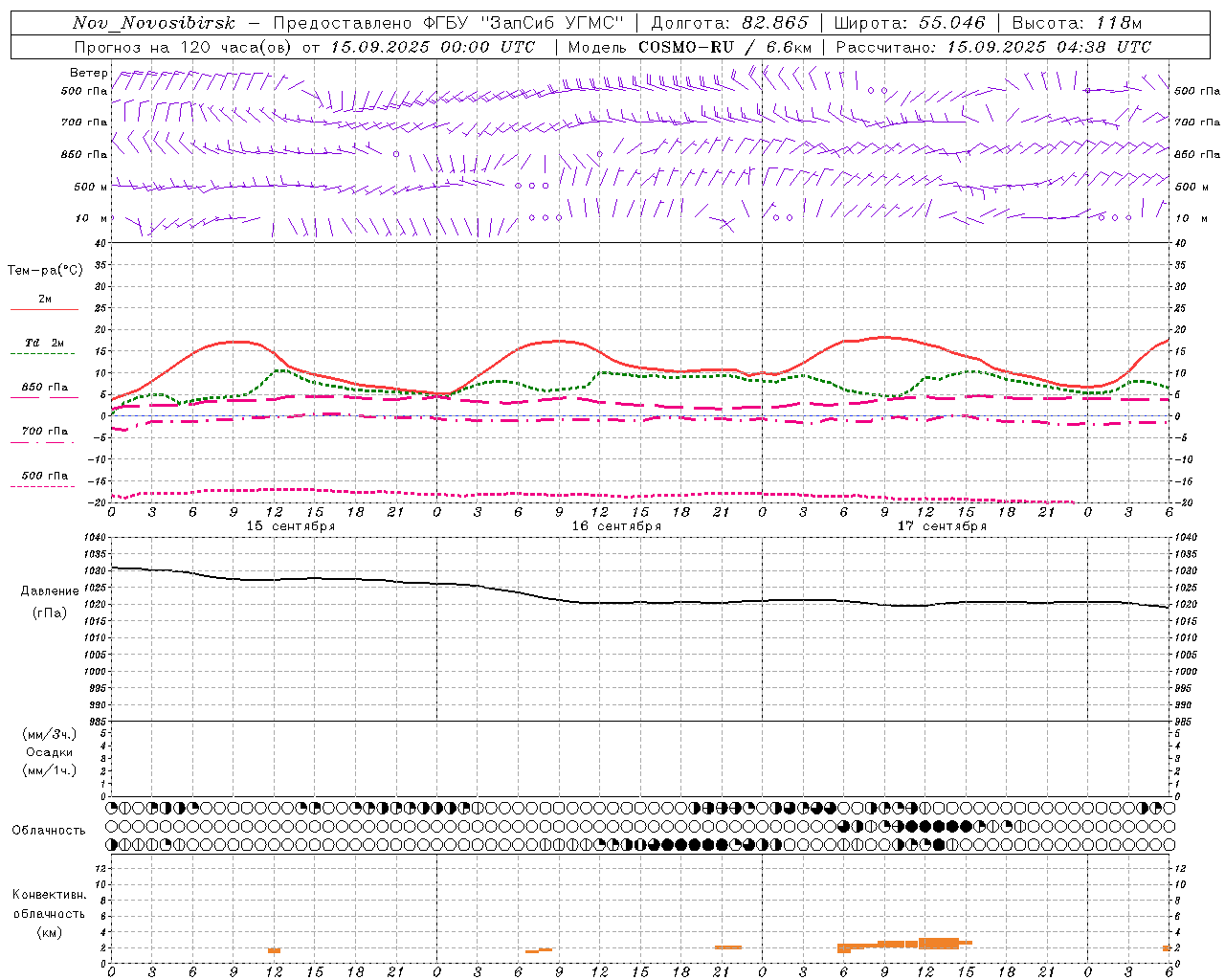Click the Широта: 55.046 value

click(909, 23)
